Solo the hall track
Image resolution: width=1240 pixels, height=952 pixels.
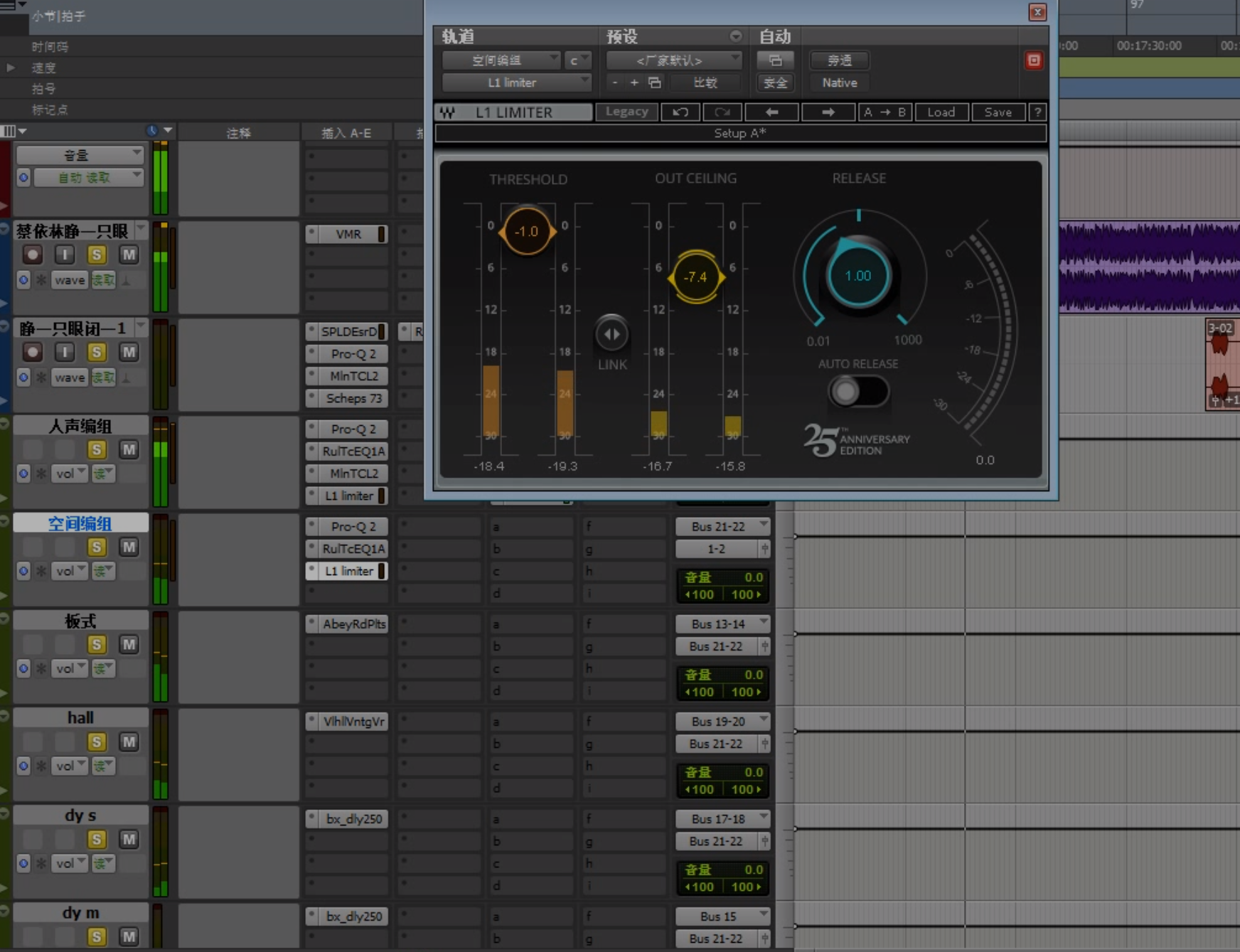tap(97, 742)
